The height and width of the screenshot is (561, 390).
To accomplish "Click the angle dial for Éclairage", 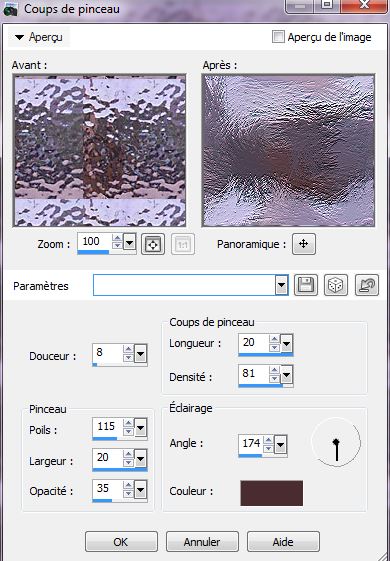I will click(336, 443).
